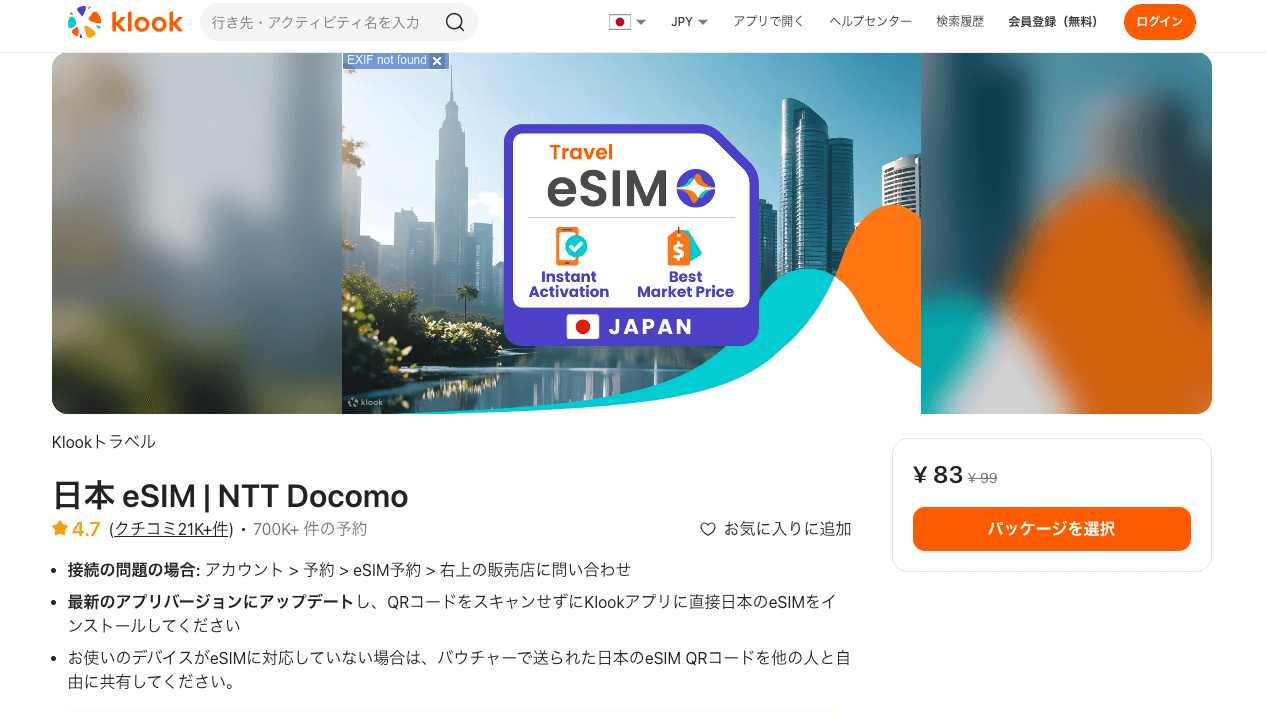Click 会員登録（無料） link
Image resolution: width=1267 pixels, height=711 pixels.
[x=1053, y=21]
